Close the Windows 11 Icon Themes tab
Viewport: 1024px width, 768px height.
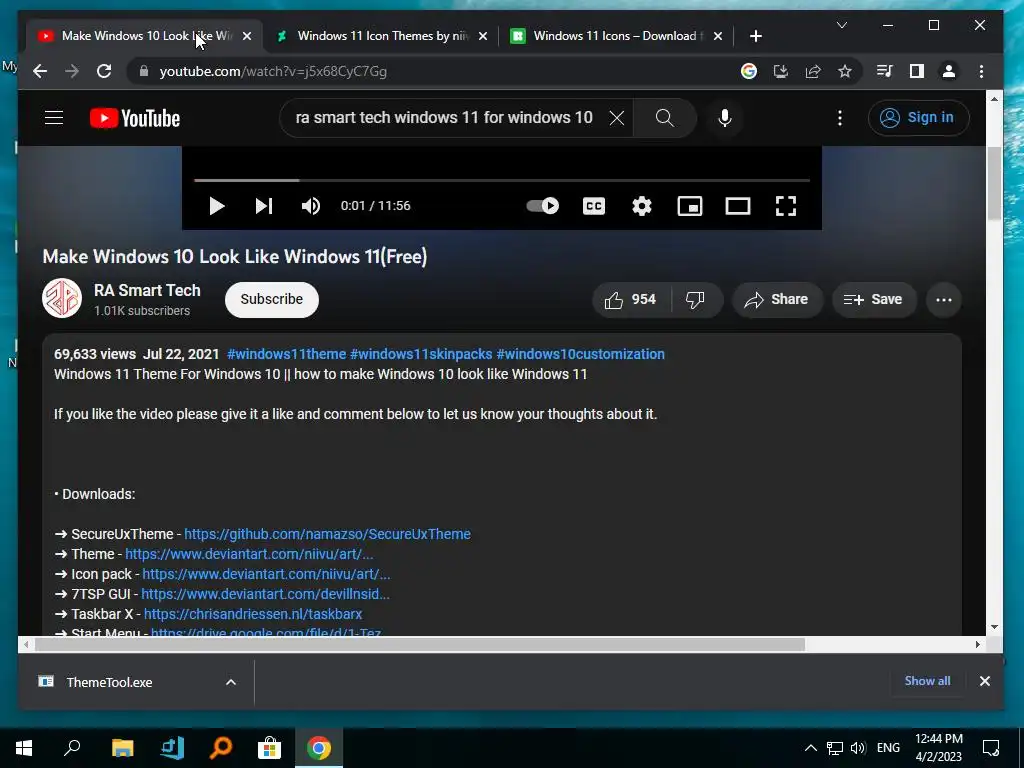tap(483, 37)
